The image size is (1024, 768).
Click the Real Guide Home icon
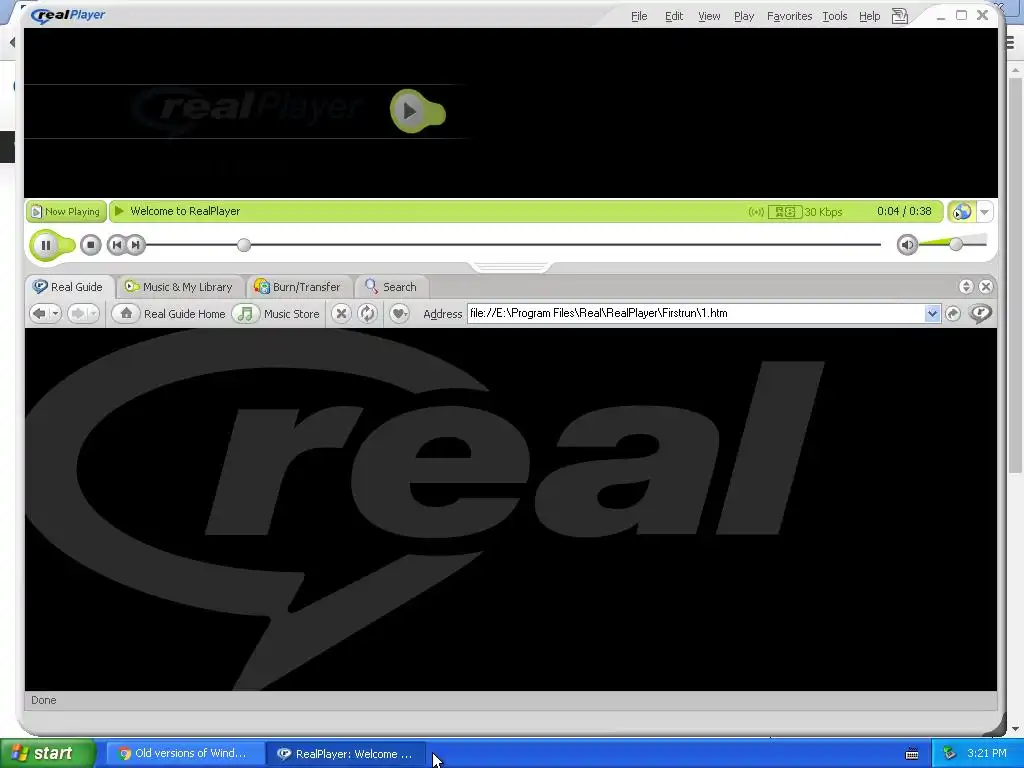(126, 313)
